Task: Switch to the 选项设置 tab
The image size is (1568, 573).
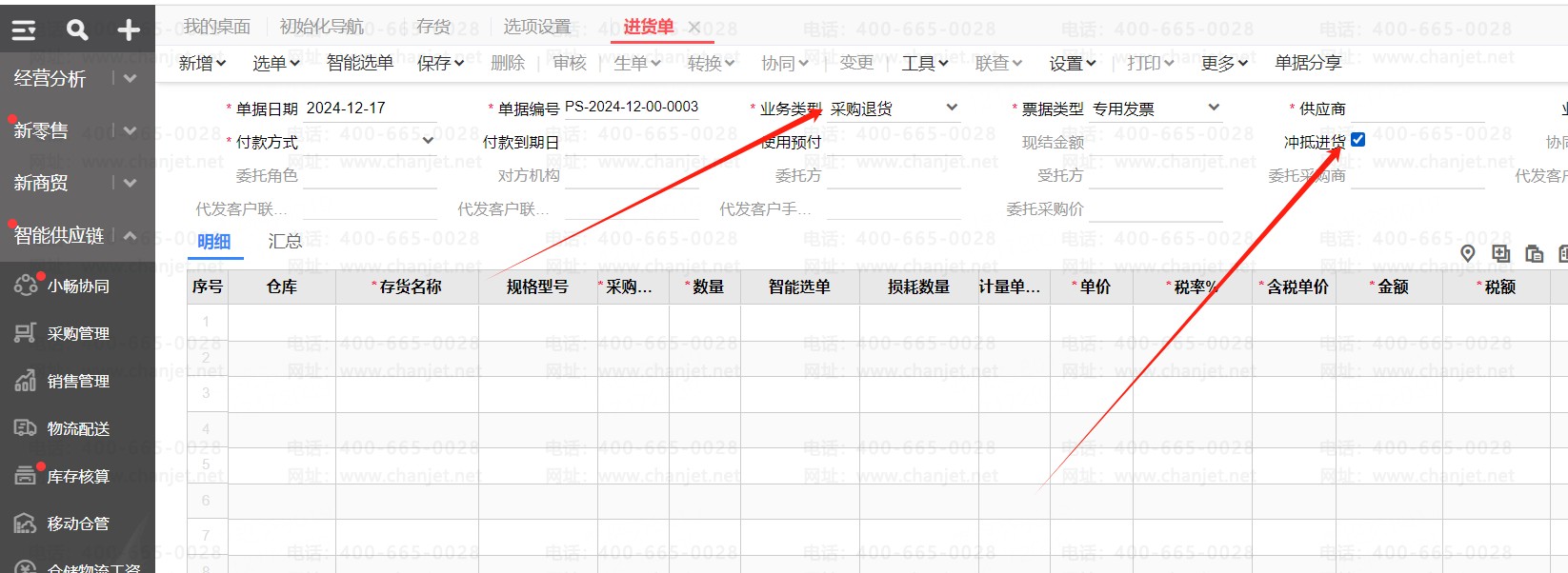Action: click(x=537, y=27)
